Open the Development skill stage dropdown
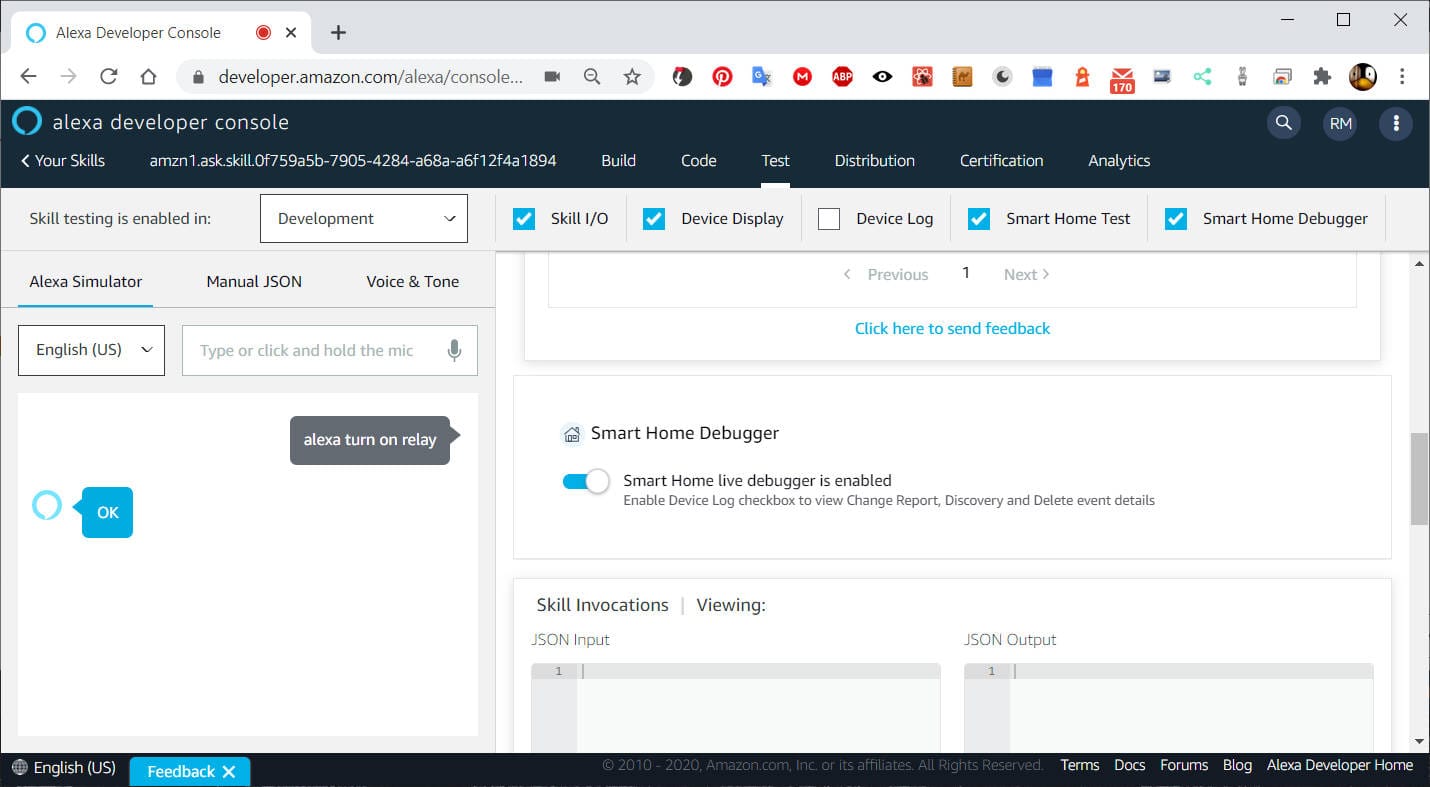The height and width of the screenshot is (787, 1430). coord(363,218)
